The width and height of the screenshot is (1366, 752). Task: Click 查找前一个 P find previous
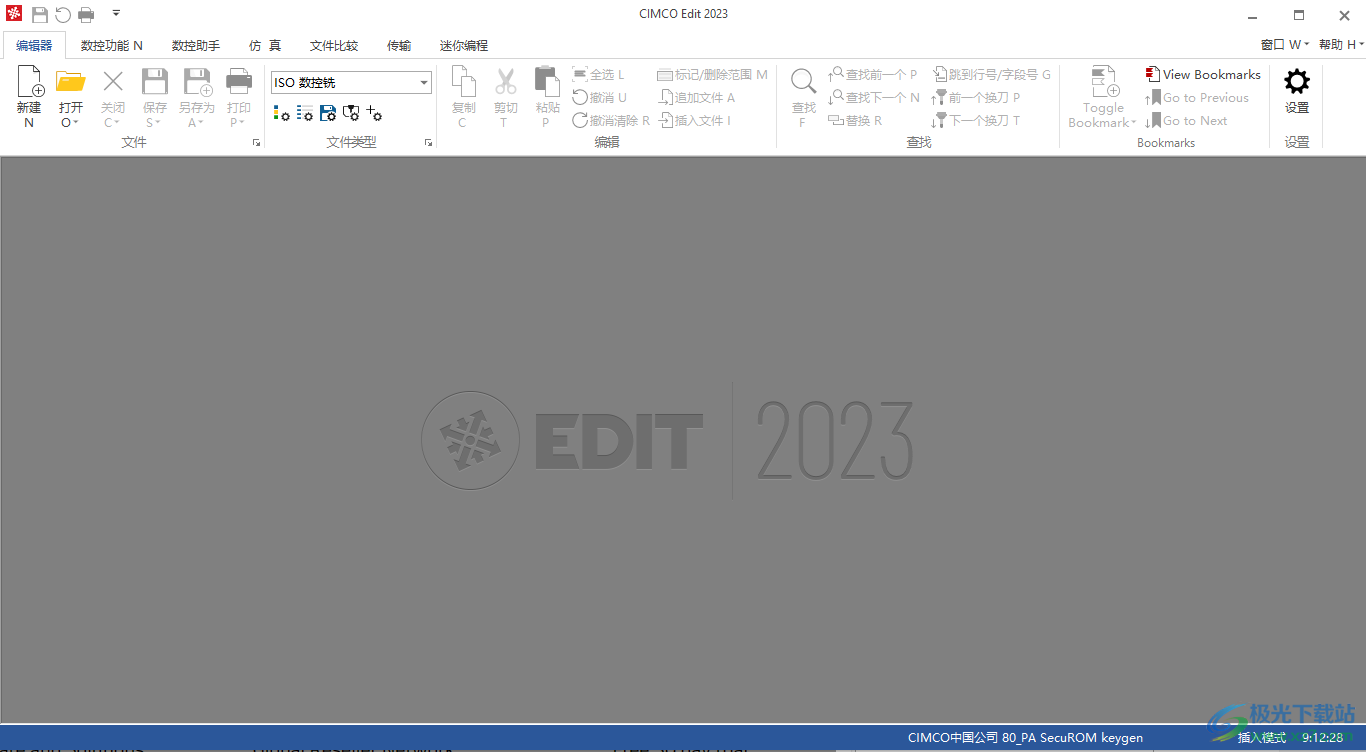click(x=872, y=75)
